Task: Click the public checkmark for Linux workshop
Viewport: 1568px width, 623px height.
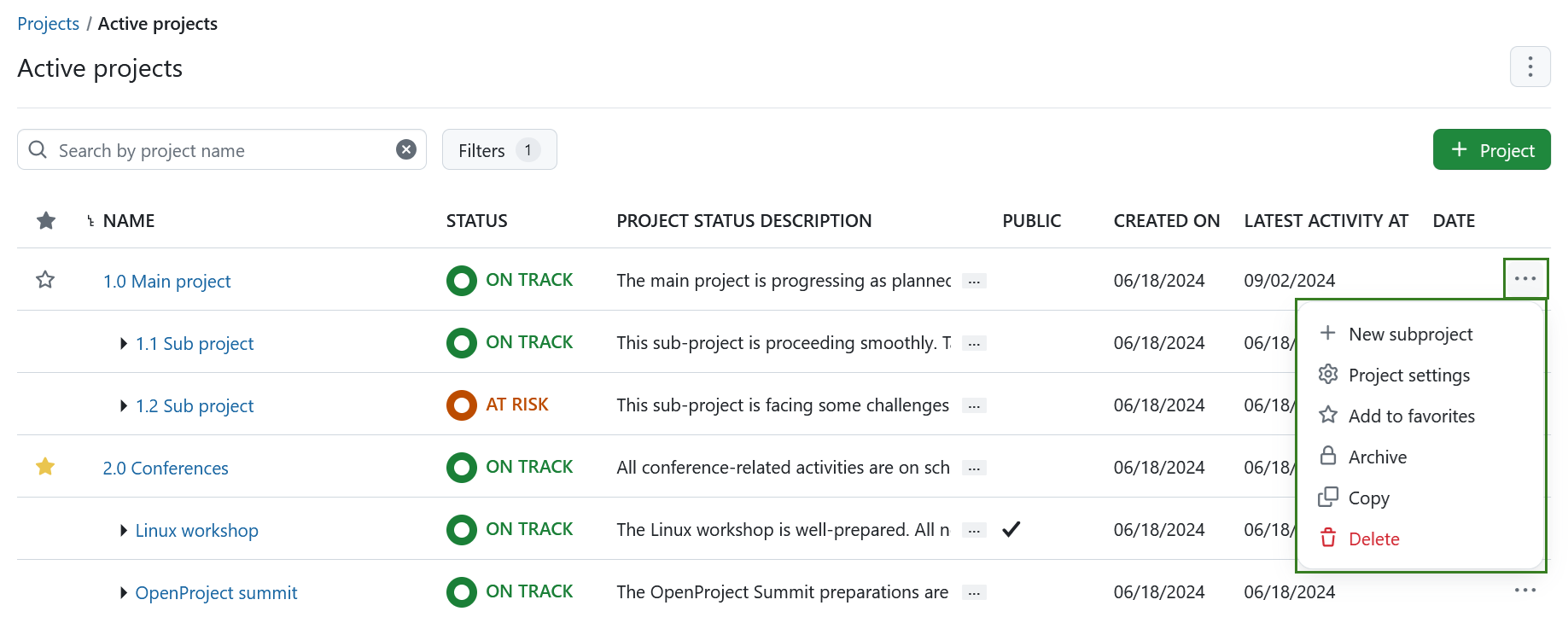Action: (1011, 529)
